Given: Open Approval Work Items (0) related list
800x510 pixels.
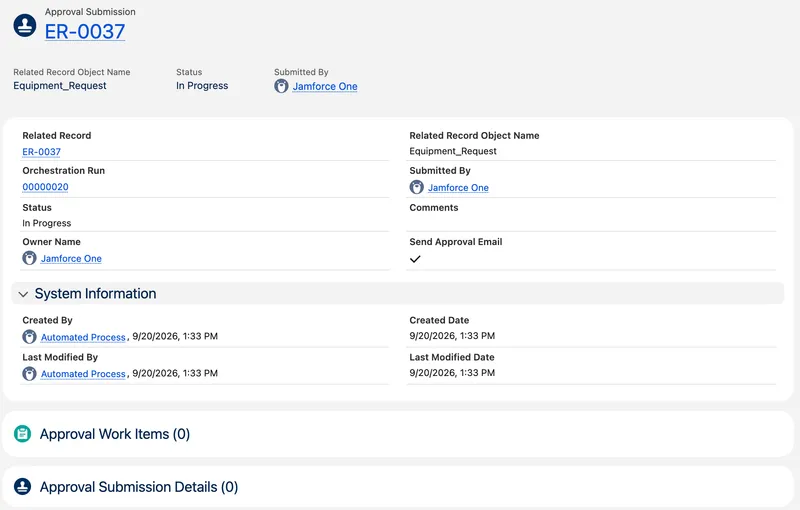Looking at the screenshot, I should (x=115, y=434).
